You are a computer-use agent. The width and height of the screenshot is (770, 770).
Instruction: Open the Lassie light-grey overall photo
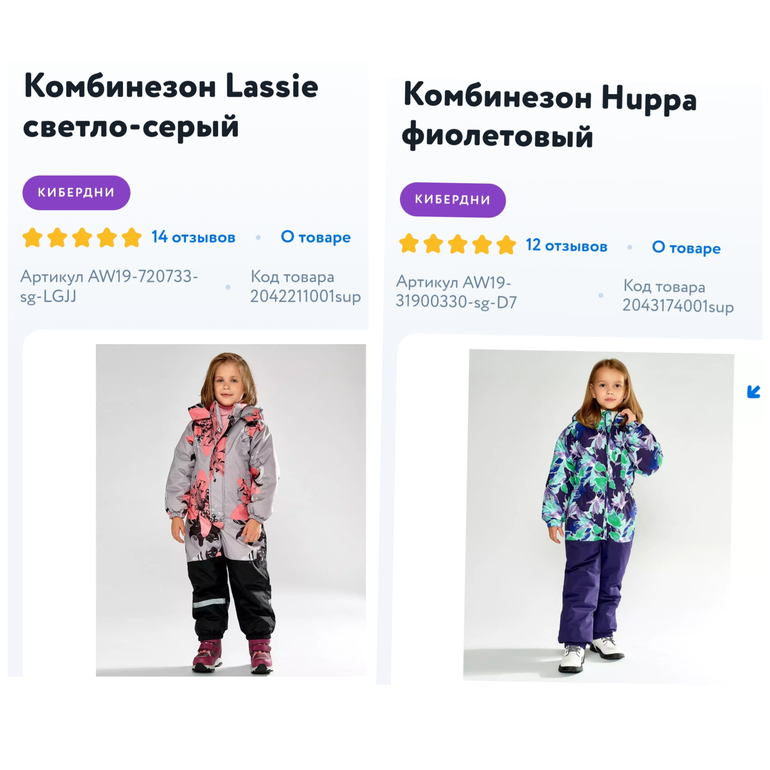pyautogui.click(x=230, y=510)
